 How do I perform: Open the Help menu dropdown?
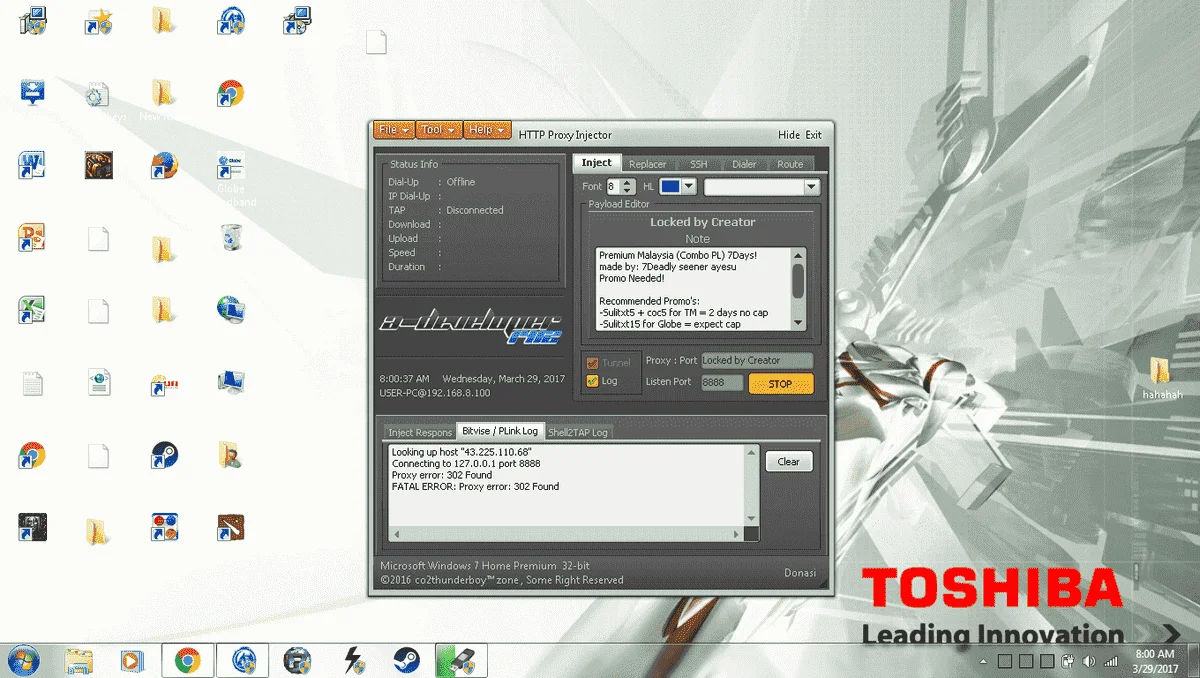487,130
